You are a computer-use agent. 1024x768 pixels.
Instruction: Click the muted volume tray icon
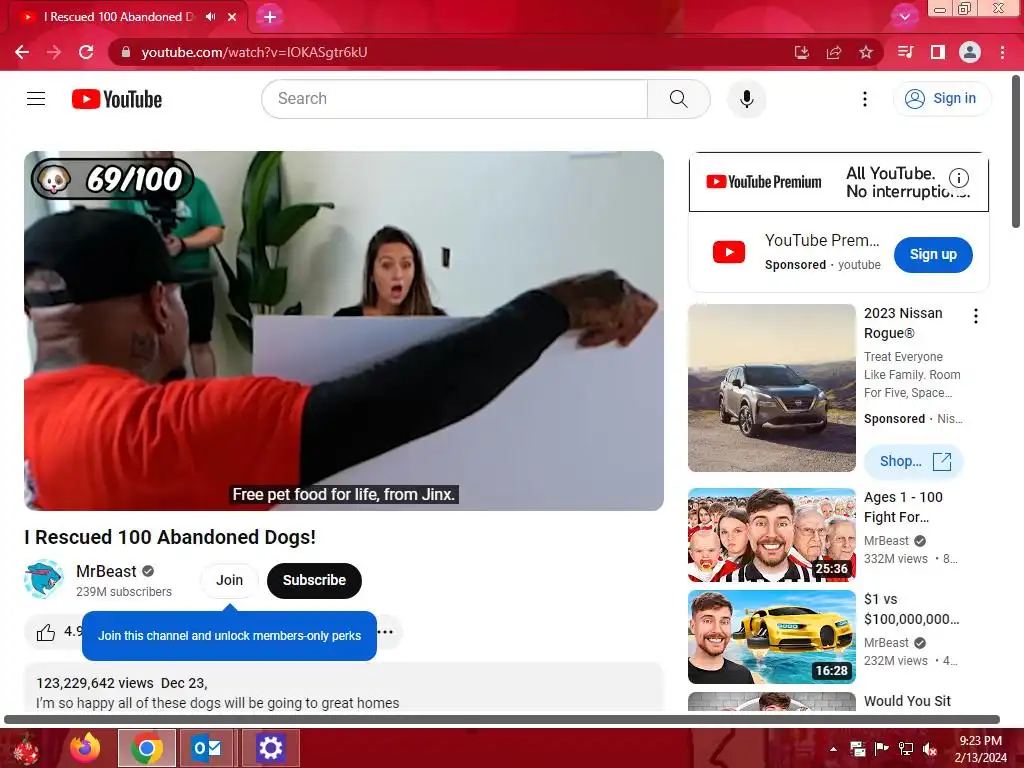929,749
